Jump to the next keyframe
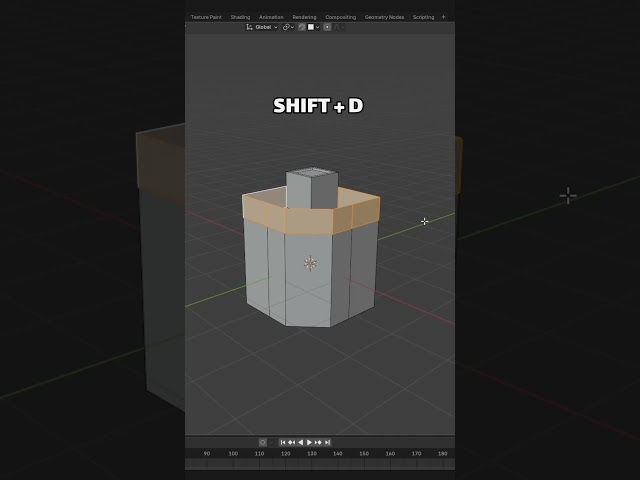The image size is (640, 480). click(318, 442)
